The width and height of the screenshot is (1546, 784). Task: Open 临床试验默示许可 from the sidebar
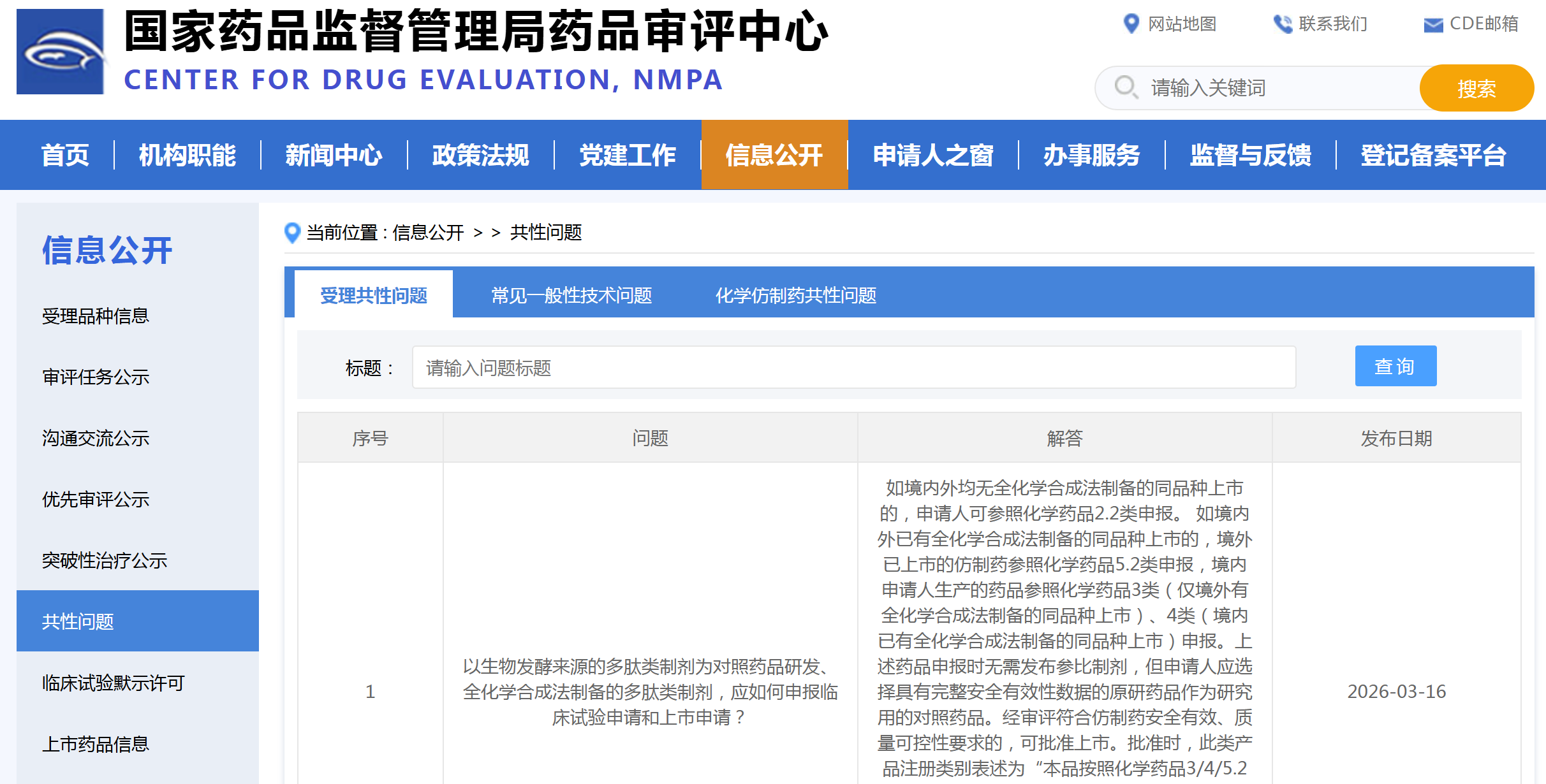(x=112, y=683)
